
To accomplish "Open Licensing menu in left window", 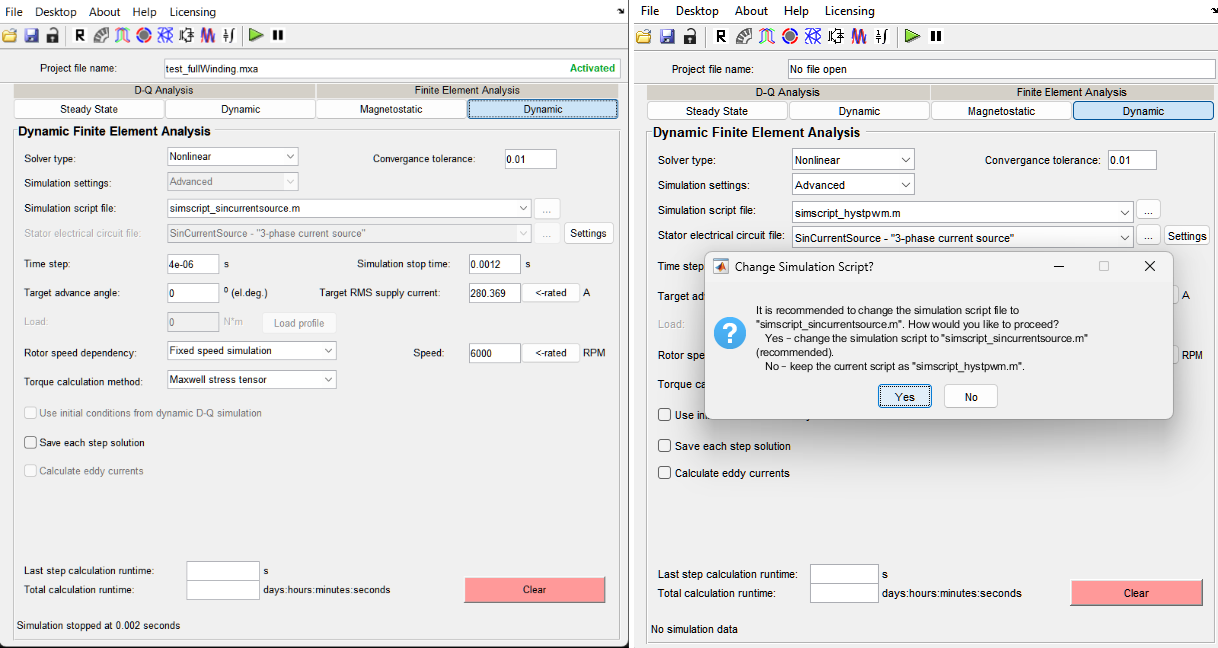I will (192, 12).
